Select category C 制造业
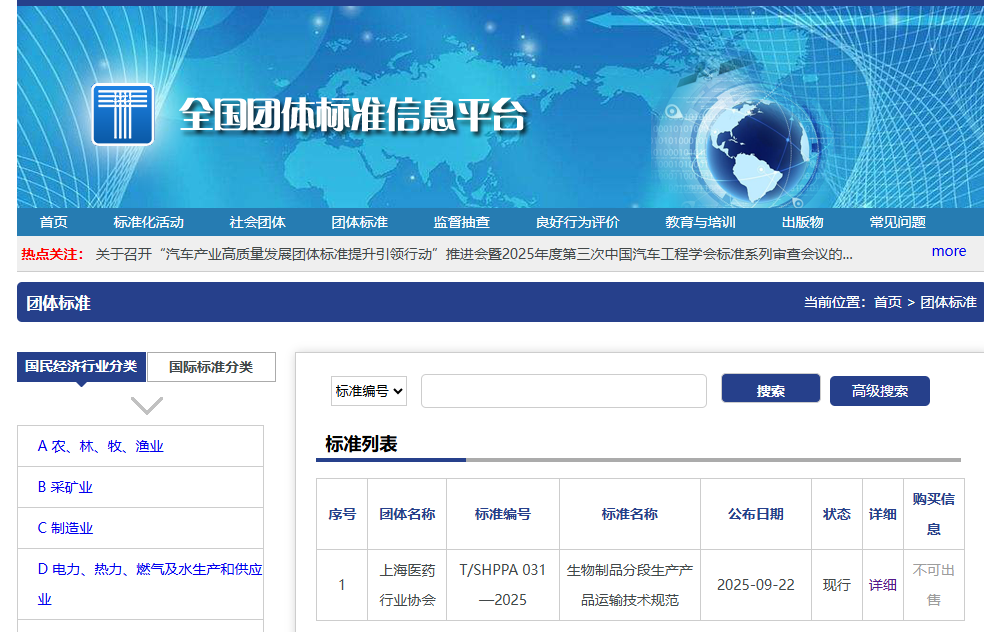This screenshot has height=632, width=984. (x=65, y=528)
